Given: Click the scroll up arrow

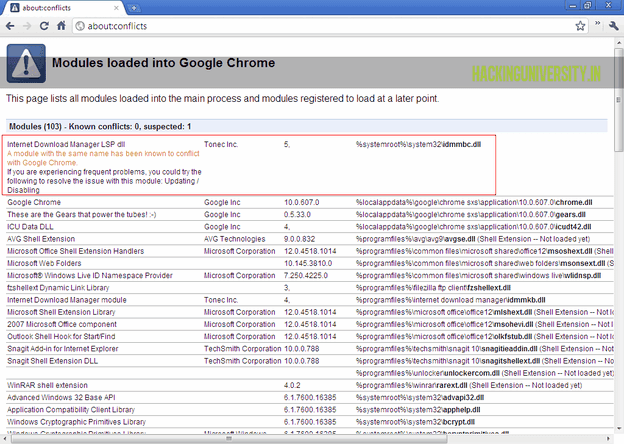Looking at the screenshot, I should (x=619, y=43).
